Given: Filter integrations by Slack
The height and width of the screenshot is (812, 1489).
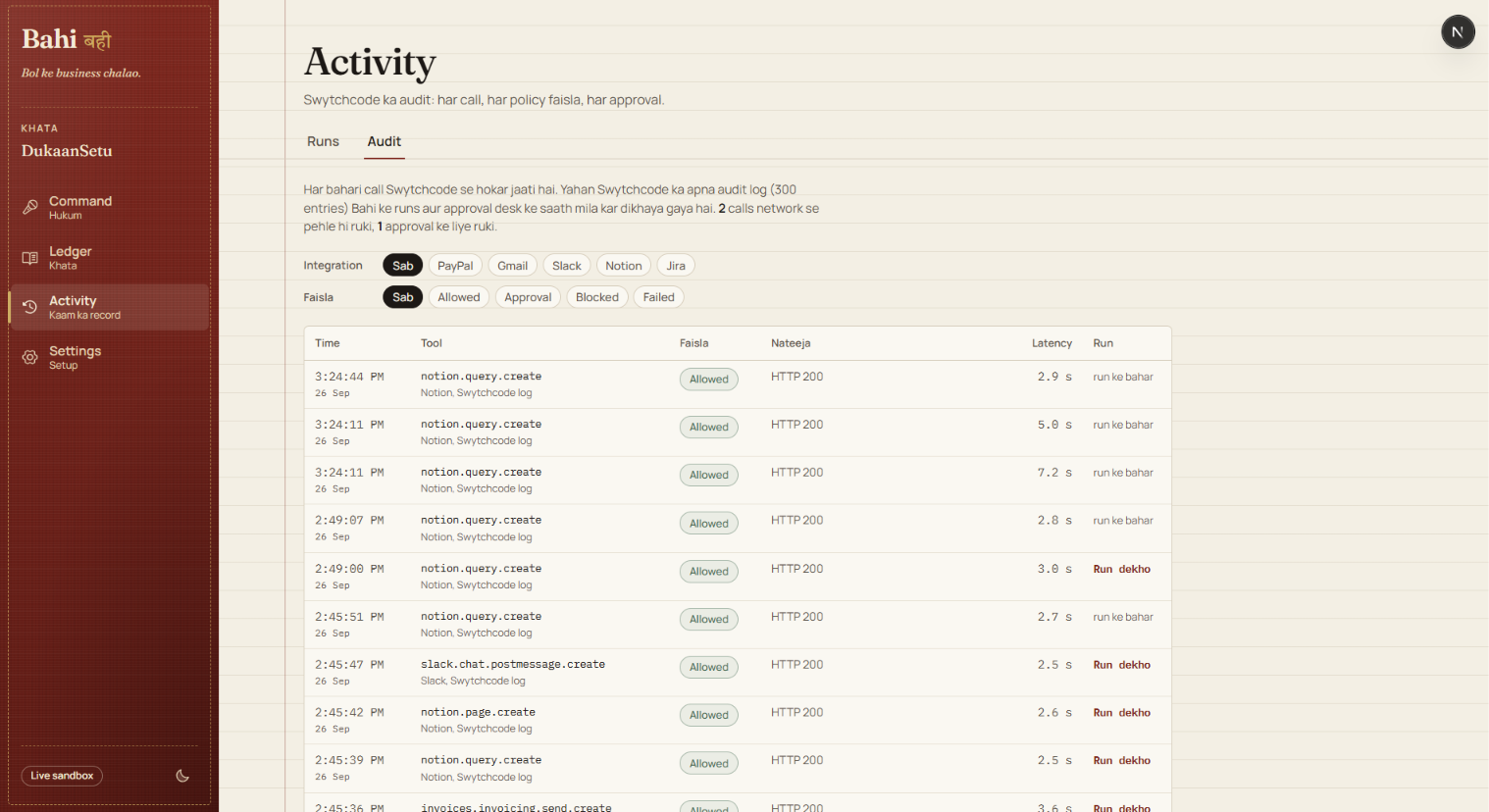Looking at the screenshot, I should pyautogui.click(x=567, y=266).
